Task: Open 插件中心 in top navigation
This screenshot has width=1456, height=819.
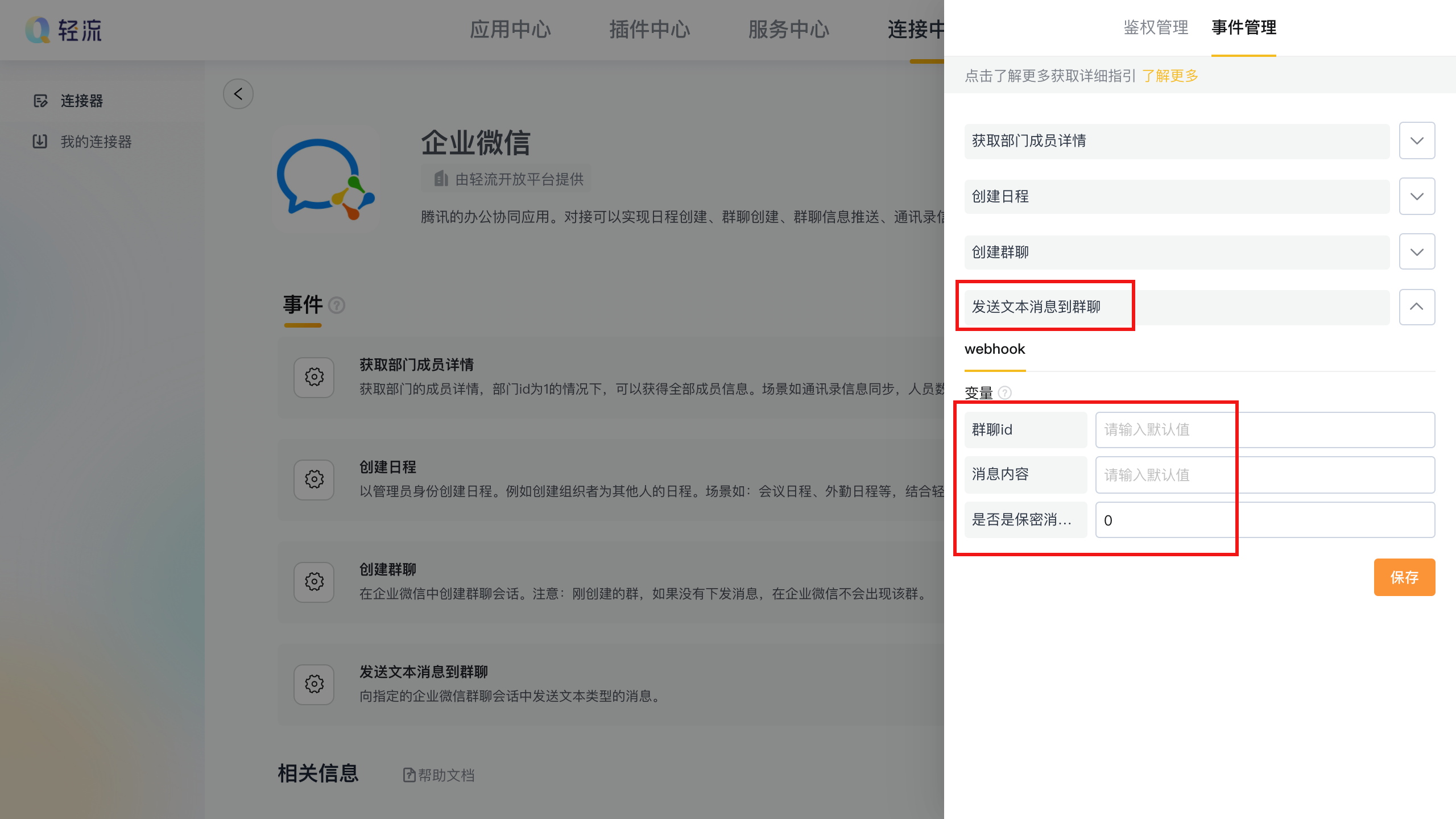Action: (650, 30)
